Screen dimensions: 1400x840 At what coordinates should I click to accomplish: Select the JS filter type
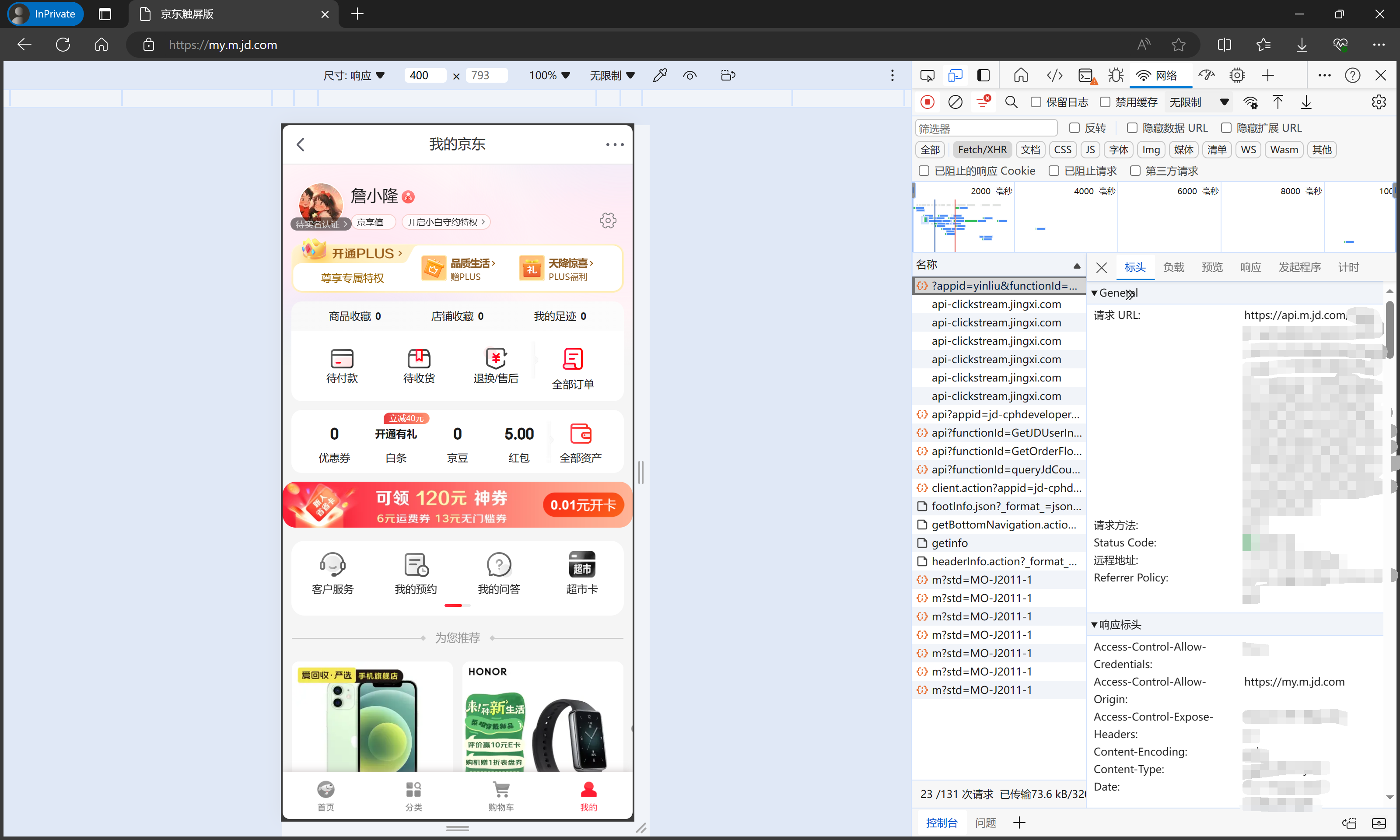pyautogui.click(x=1090, y=150)
